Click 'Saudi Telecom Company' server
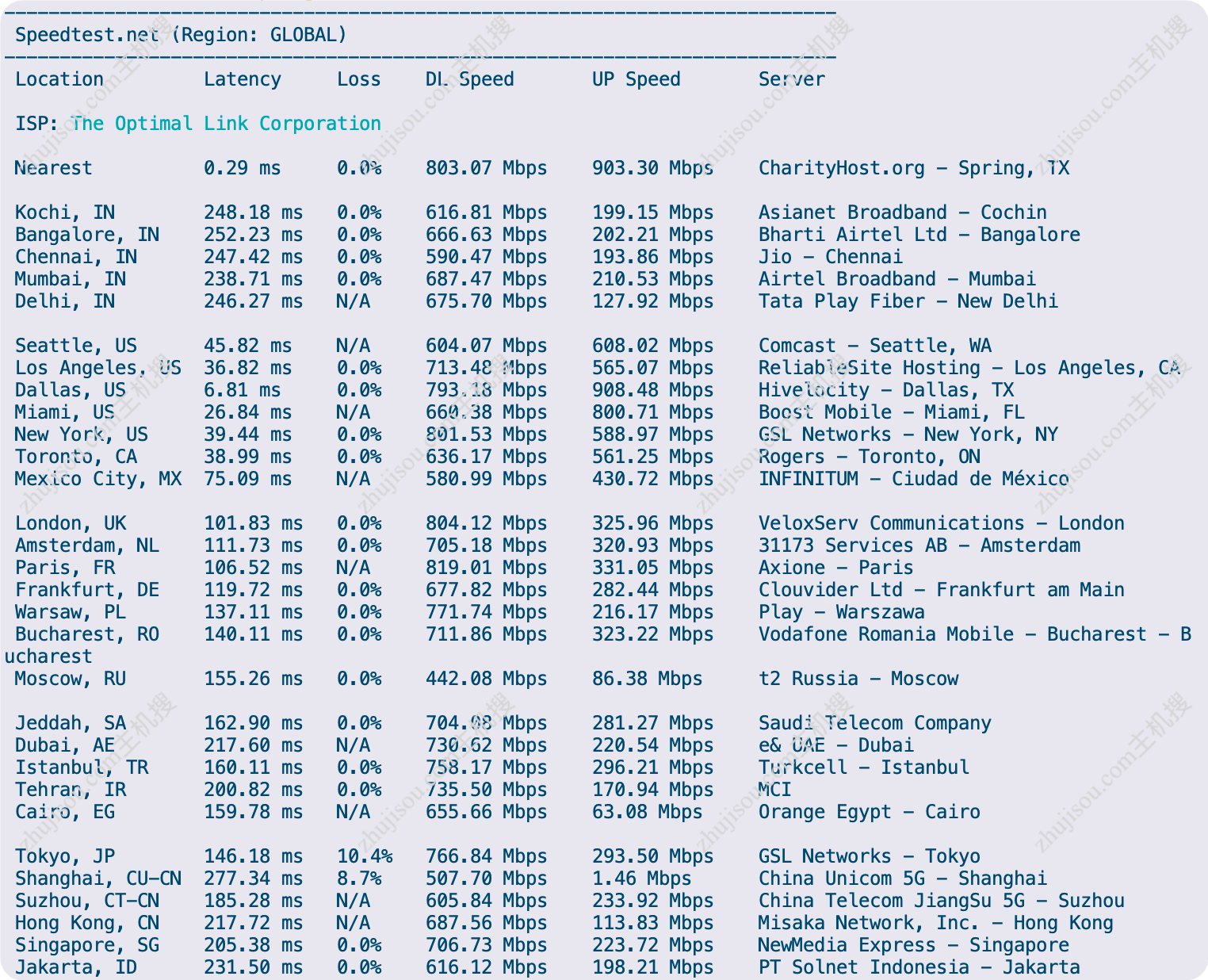 875,723
